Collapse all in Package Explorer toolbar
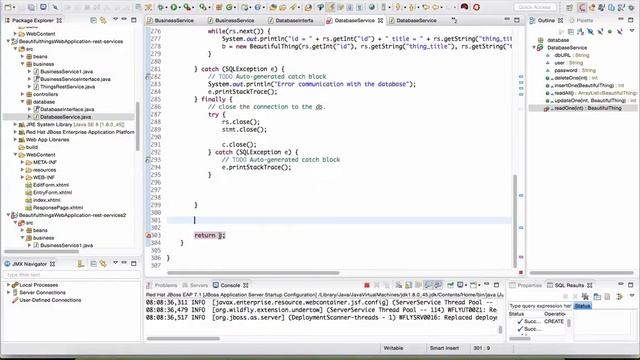640x360 pixels. tap(93, 20)
